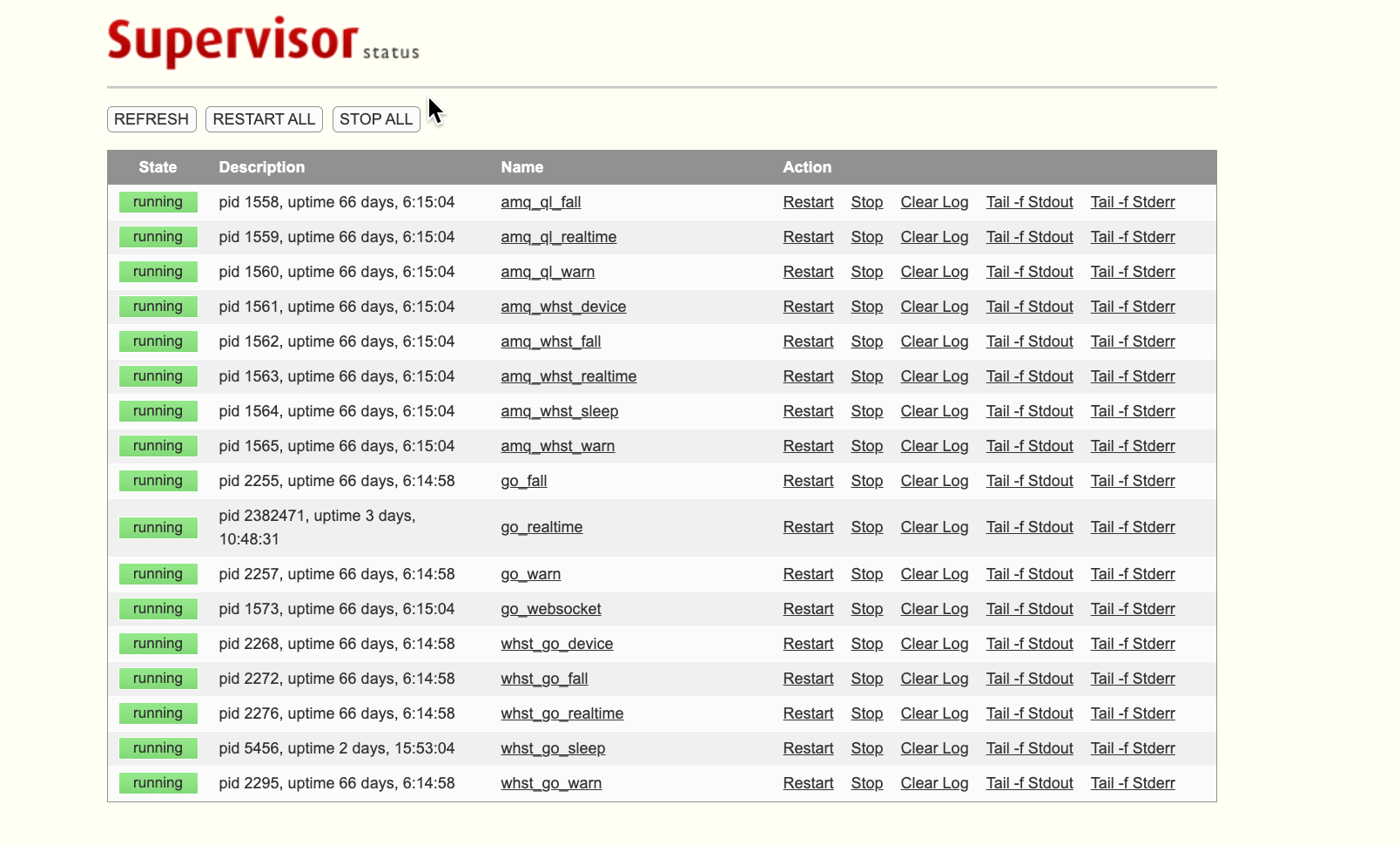
Task: Tail stderr of go_websocket
Action: [x=1133, y=609]
